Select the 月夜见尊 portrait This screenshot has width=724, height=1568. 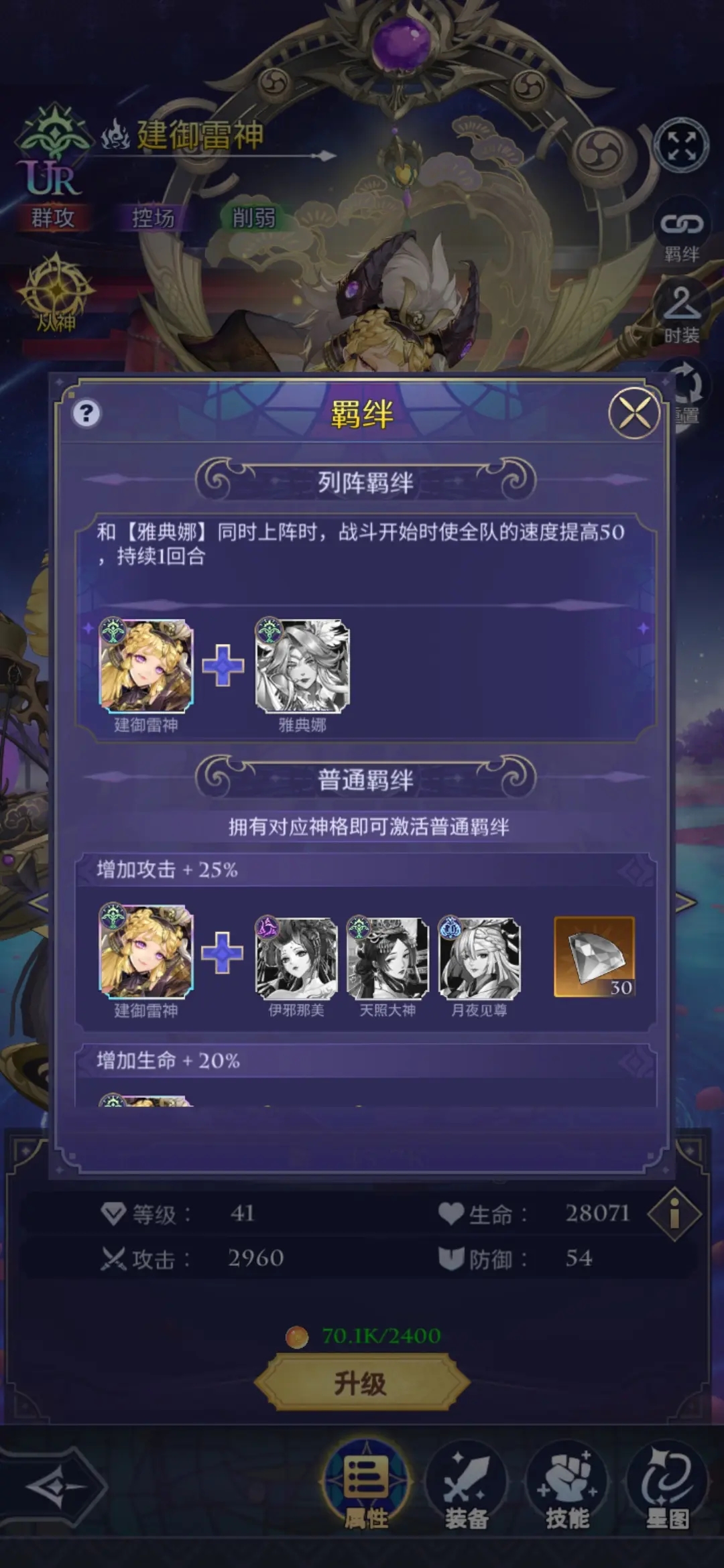tap(479, 958)
